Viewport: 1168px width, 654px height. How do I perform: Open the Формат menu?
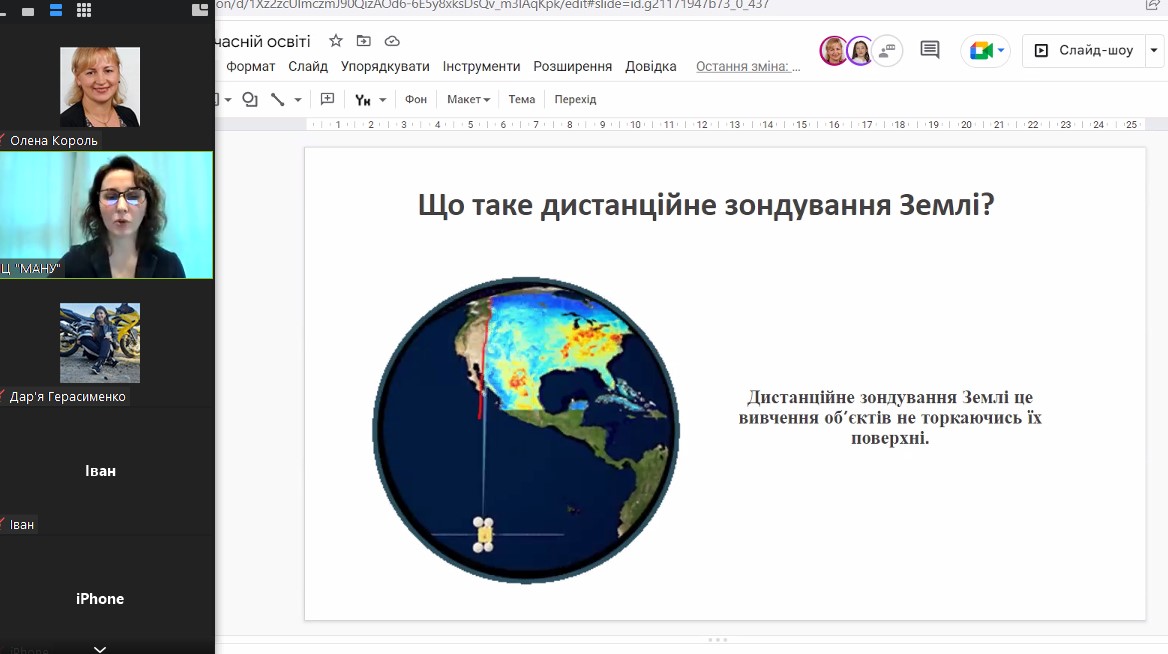[x=250, y=66]
